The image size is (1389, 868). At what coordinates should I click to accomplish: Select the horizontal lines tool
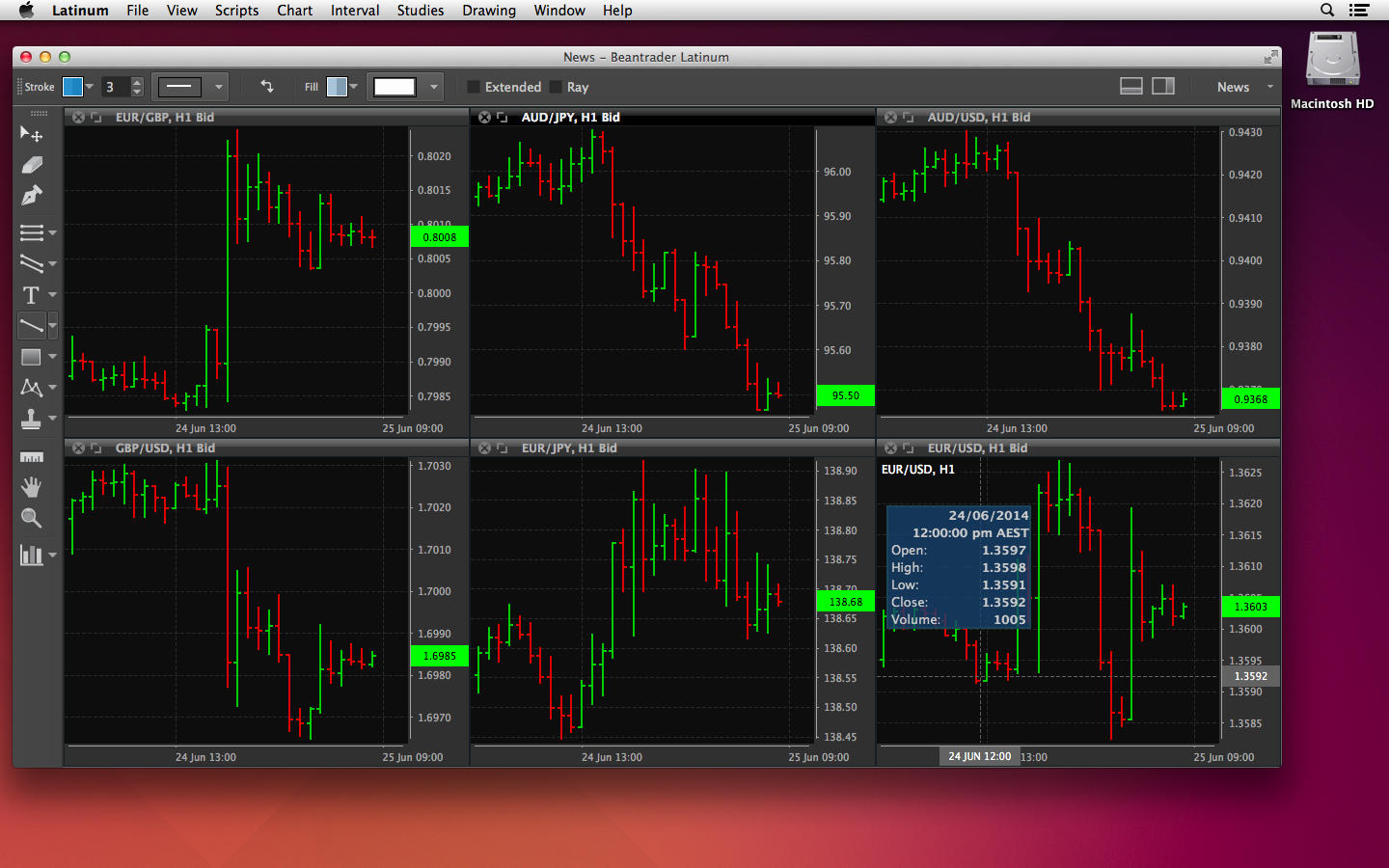(x=31, y=232)
